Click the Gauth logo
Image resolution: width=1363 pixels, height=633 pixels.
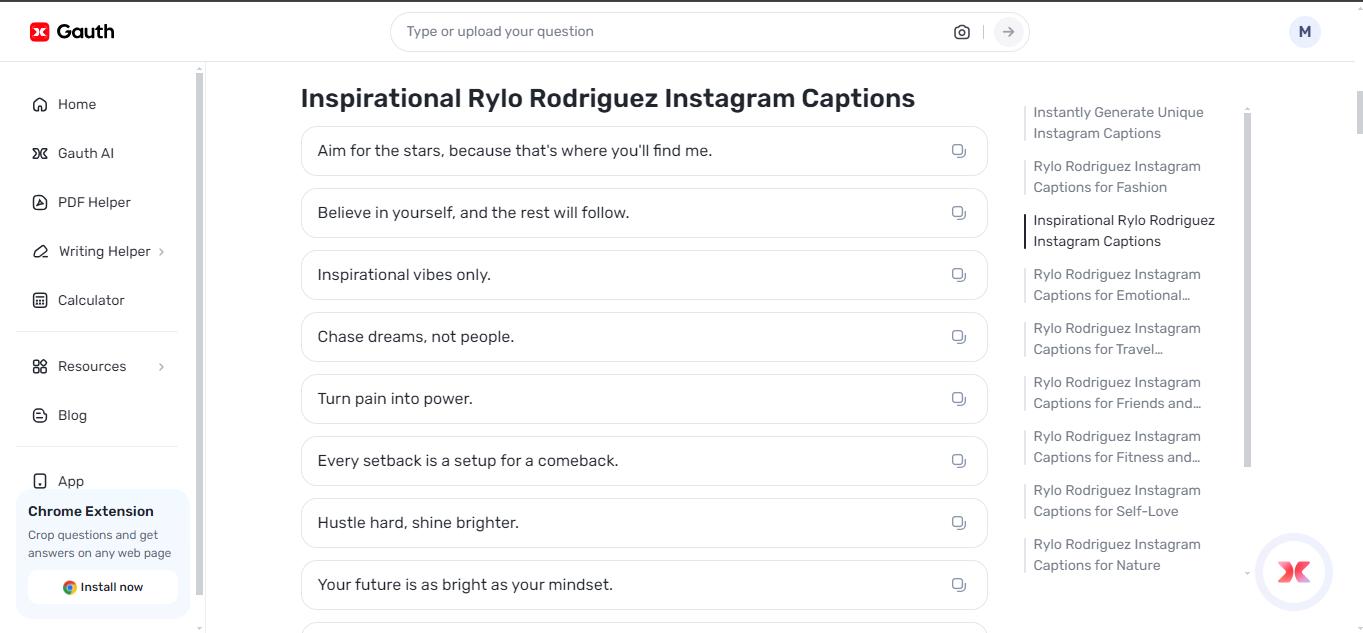tap(71, 30)
